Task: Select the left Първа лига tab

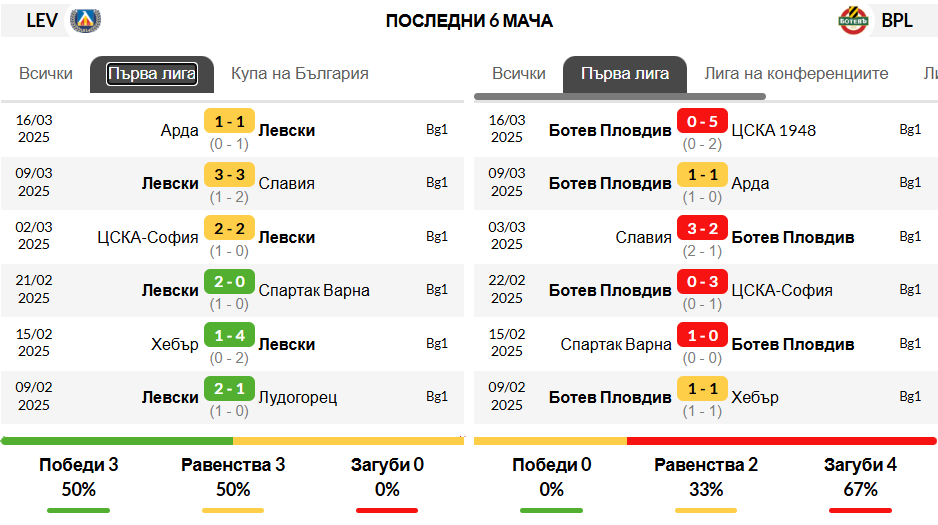Action: [152, 74]
